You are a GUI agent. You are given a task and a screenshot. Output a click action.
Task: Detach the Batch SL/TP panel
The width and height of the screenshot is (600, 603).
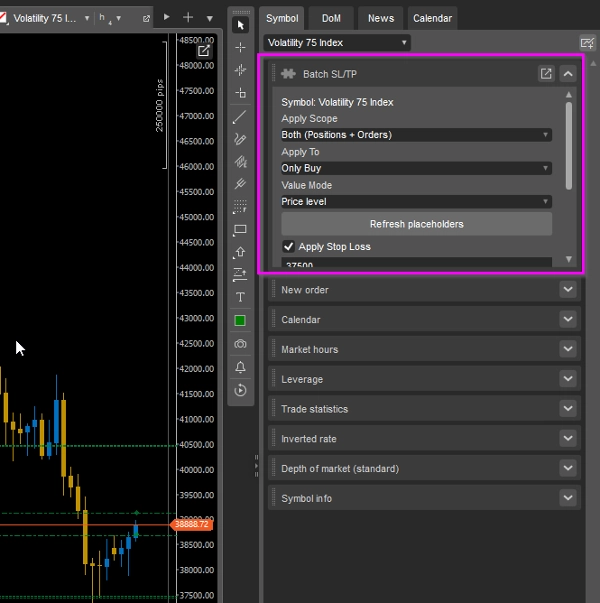pos(546,73)
